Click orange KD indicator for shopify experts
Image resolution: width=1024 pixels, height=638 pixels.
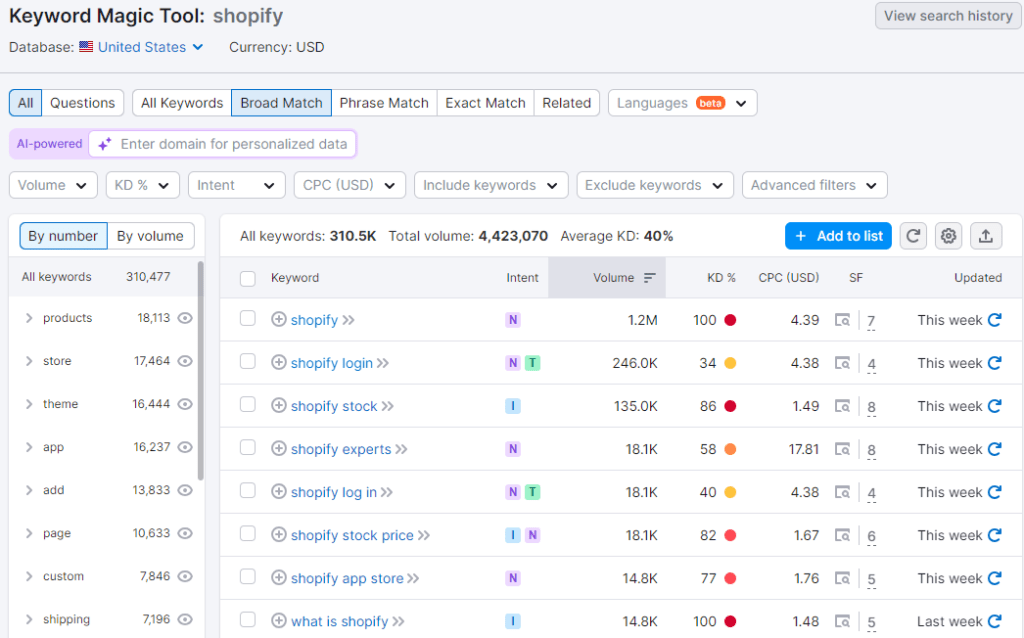click(730, 449)
